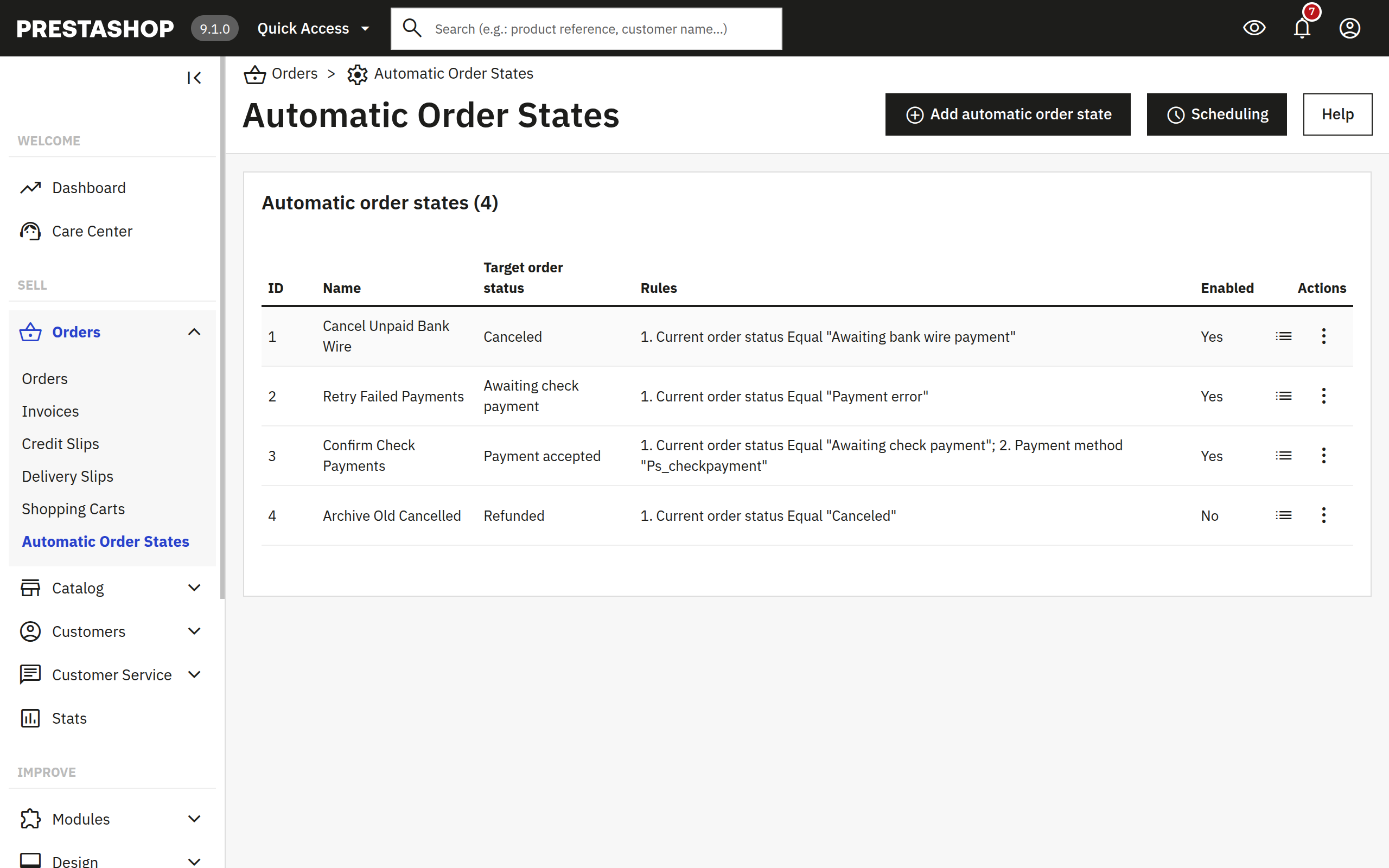Open the employee profile icon
Image resolution: width=1389 pixels, height=868 pixels.
[1349, 28]
